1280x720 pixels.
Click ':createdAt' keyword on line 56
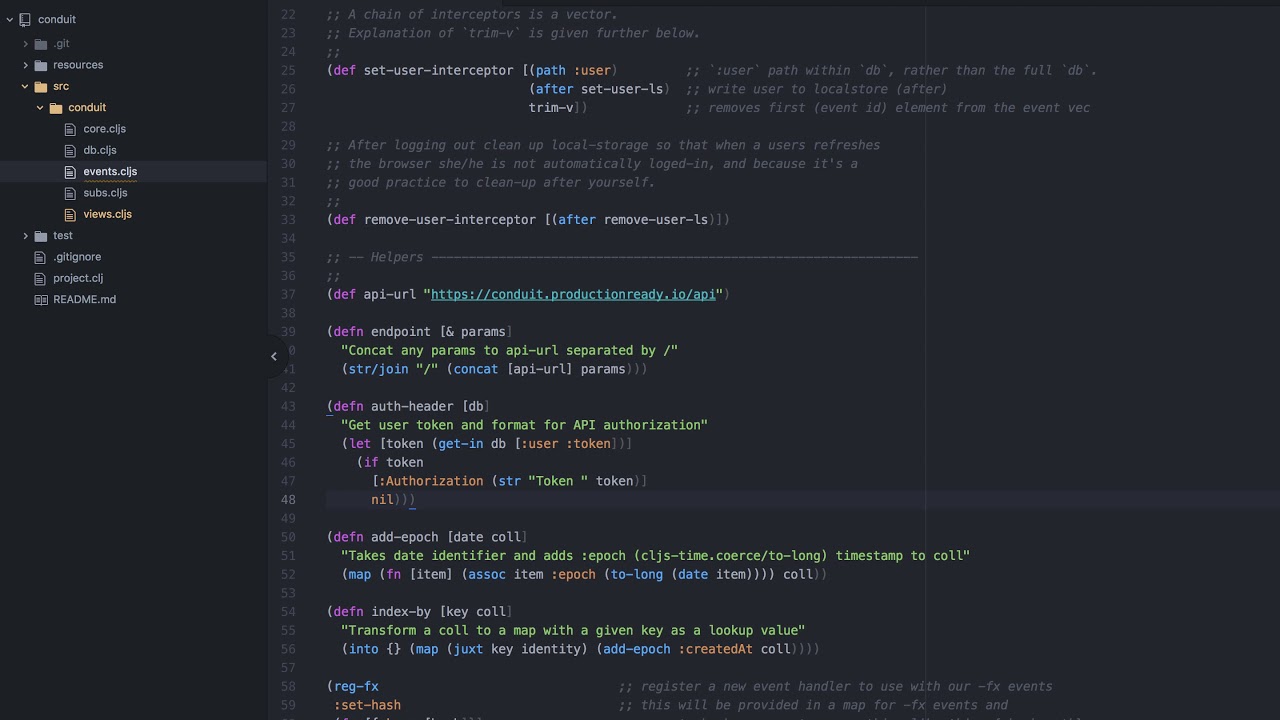[716, 650]
